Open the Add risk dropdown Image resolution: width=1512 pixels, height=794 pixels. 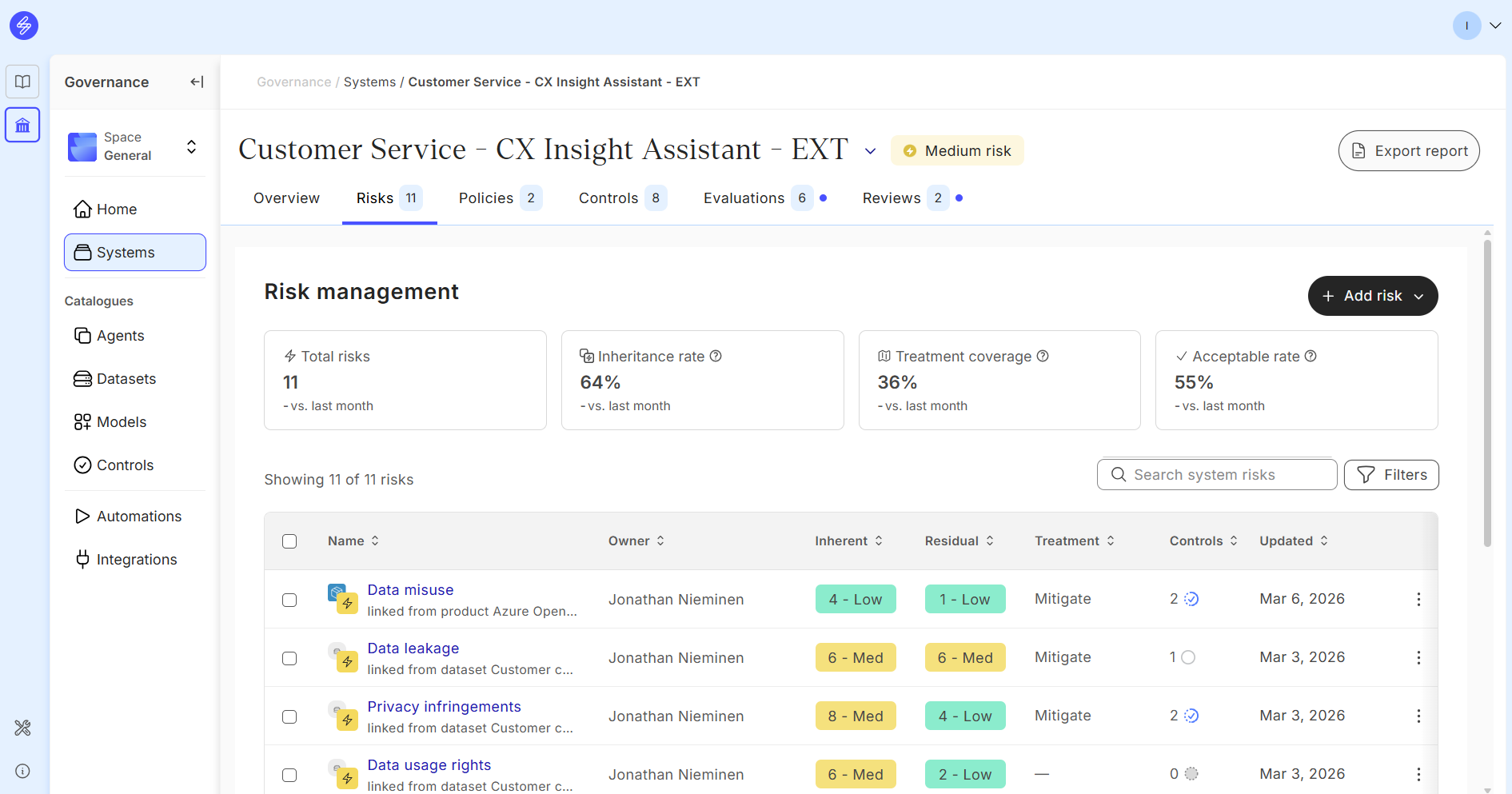(1372, 296)
